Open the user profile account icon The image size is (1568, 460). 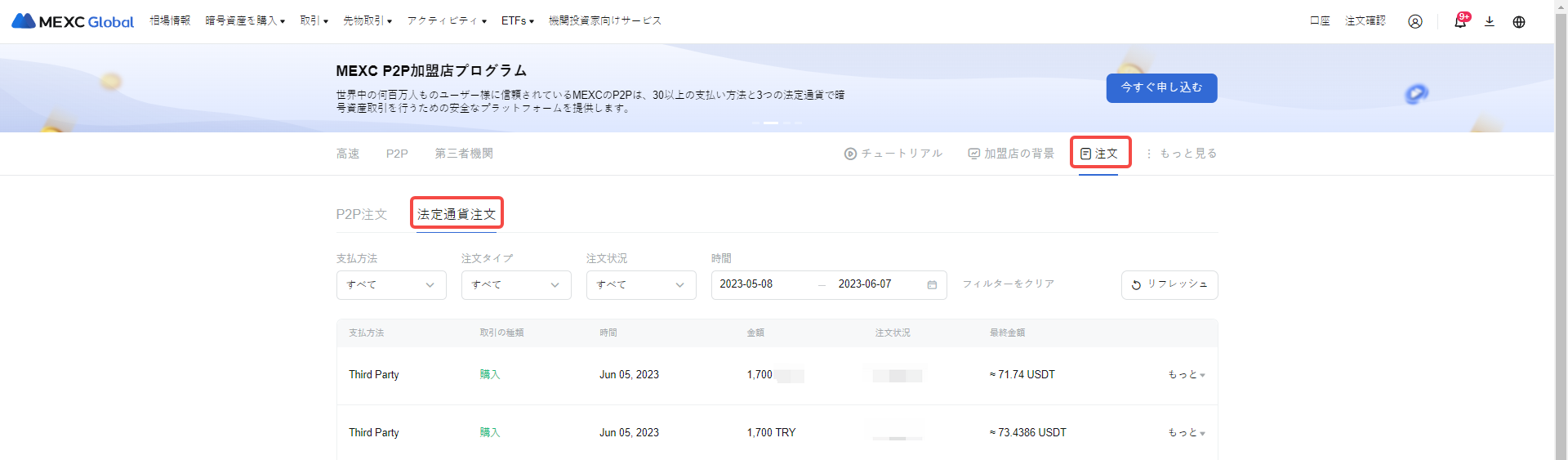[x=1414, y=21]
